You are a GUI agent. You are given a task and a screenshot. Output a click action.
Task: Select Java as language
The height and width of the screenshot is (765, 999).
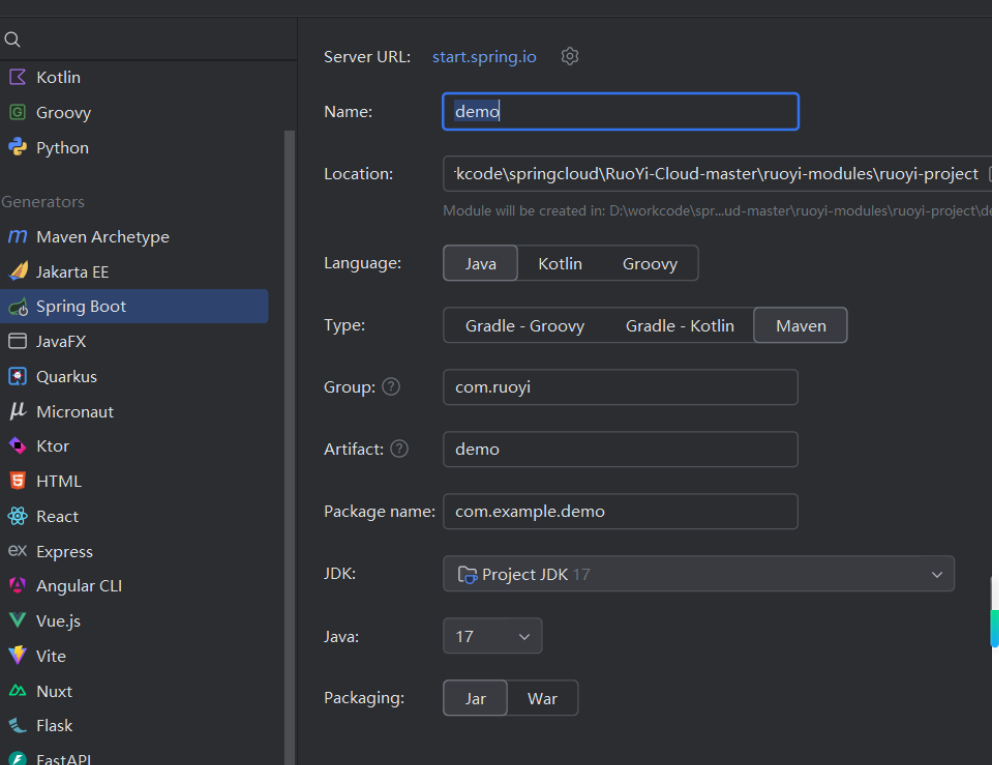[480, 263]
